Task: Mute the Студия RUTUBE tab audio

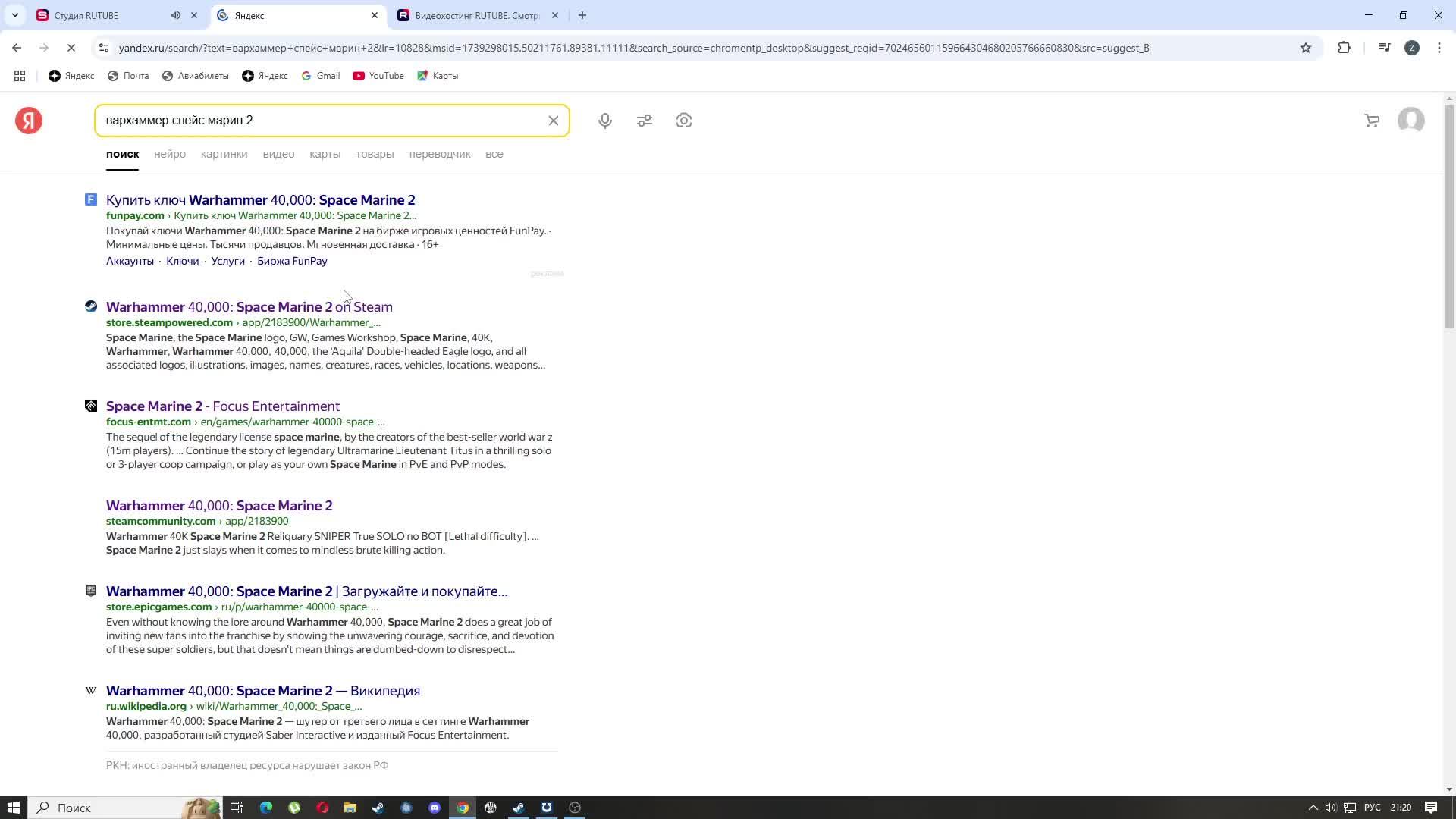Action: click(175, 15)
